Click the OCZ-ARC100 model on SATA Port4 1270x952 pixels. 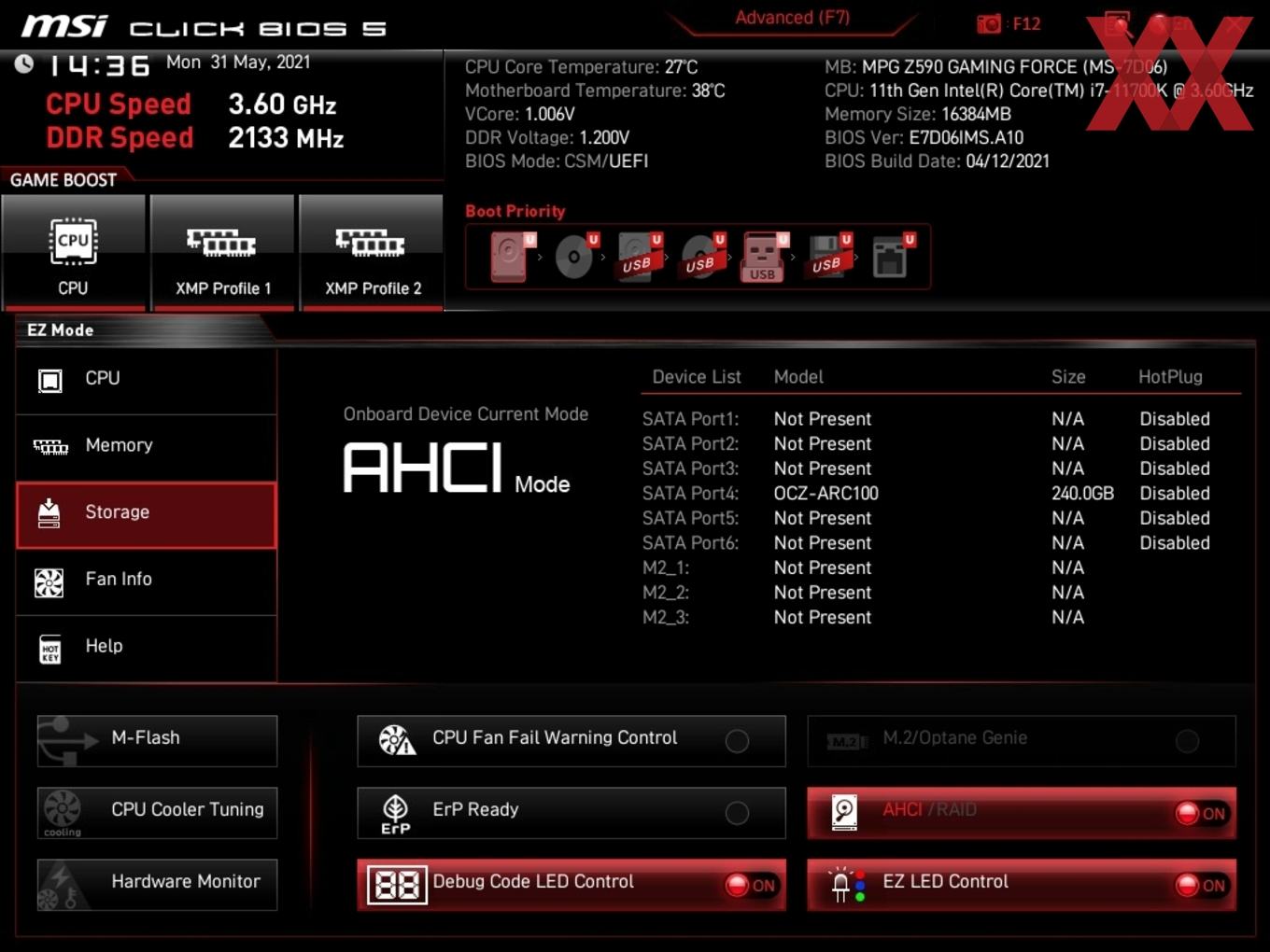826,494
